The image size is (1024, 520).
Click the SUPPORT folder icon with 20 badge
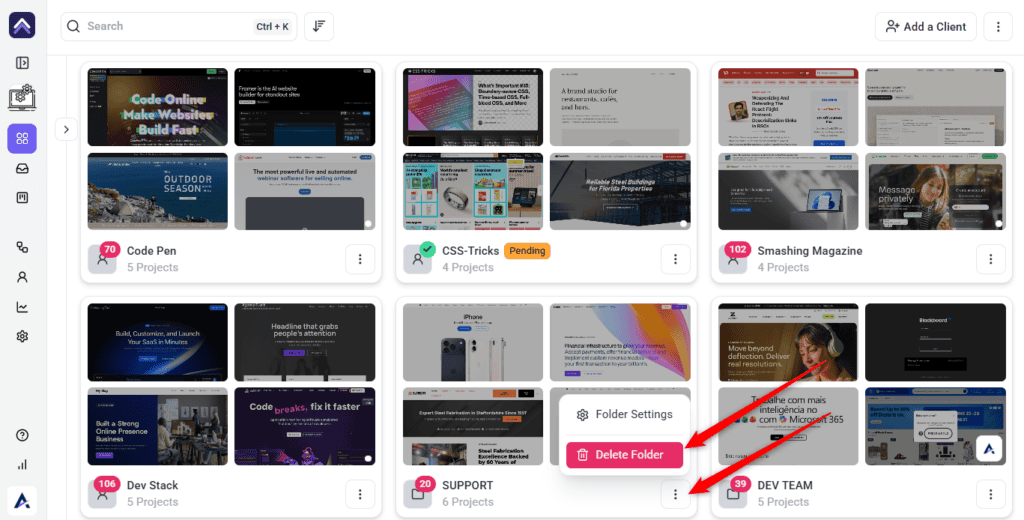coord(418,493)
